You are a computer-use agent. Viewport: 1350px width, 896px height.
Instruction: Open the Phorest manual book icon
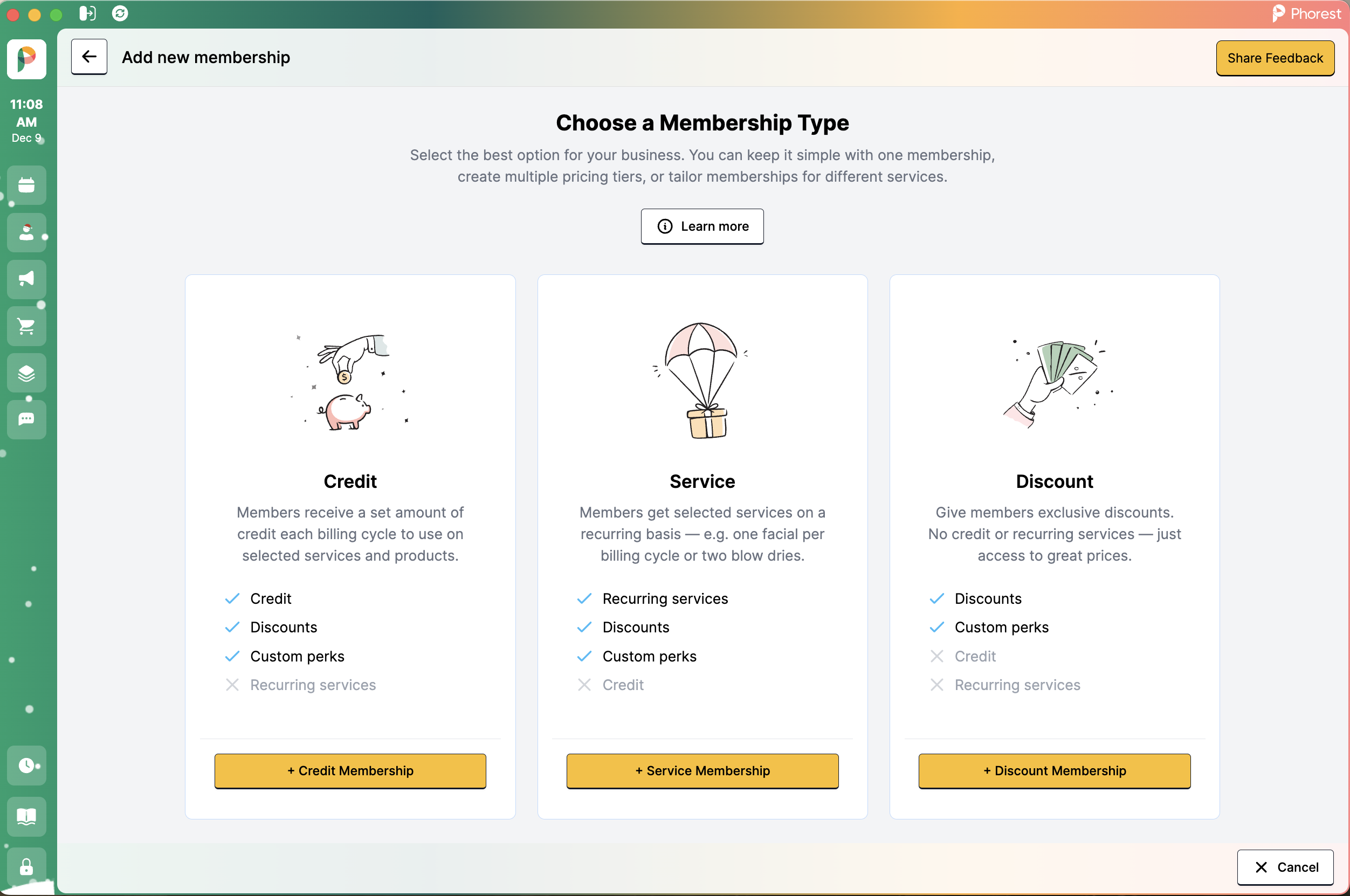click(27, 817)
